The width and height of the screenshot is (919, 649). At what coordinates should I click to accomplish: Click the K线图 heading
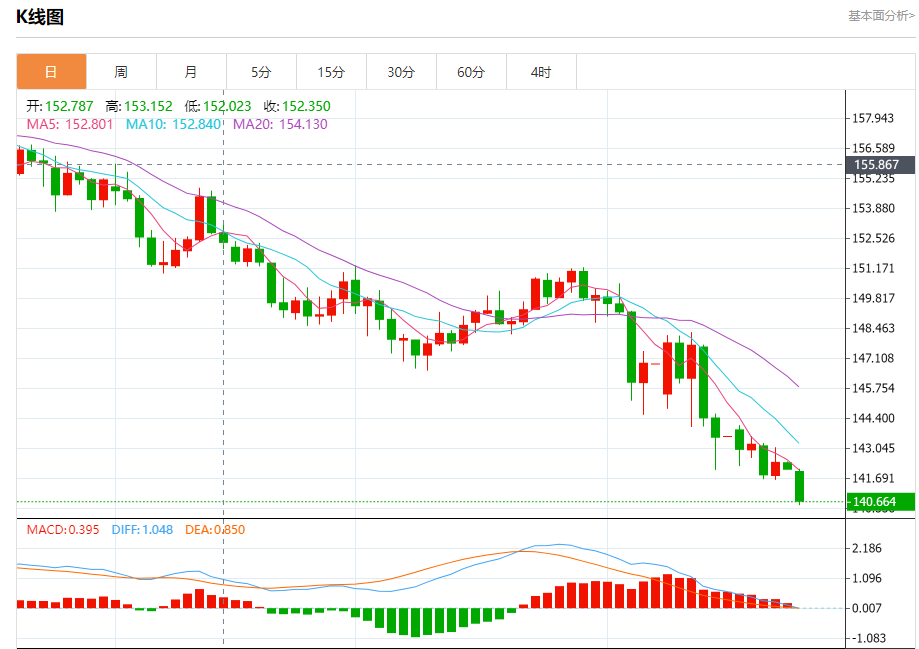pyautogui.click(x=40, y=17)
